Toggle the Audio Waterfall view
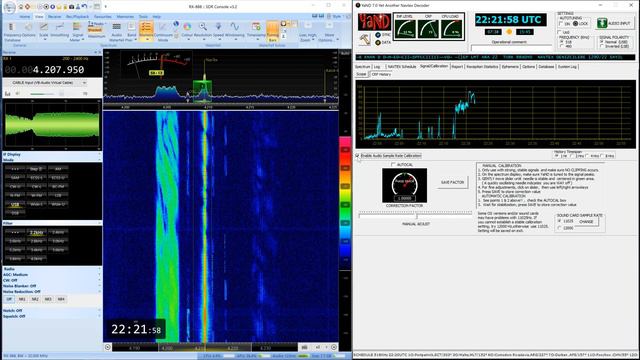 116,32
